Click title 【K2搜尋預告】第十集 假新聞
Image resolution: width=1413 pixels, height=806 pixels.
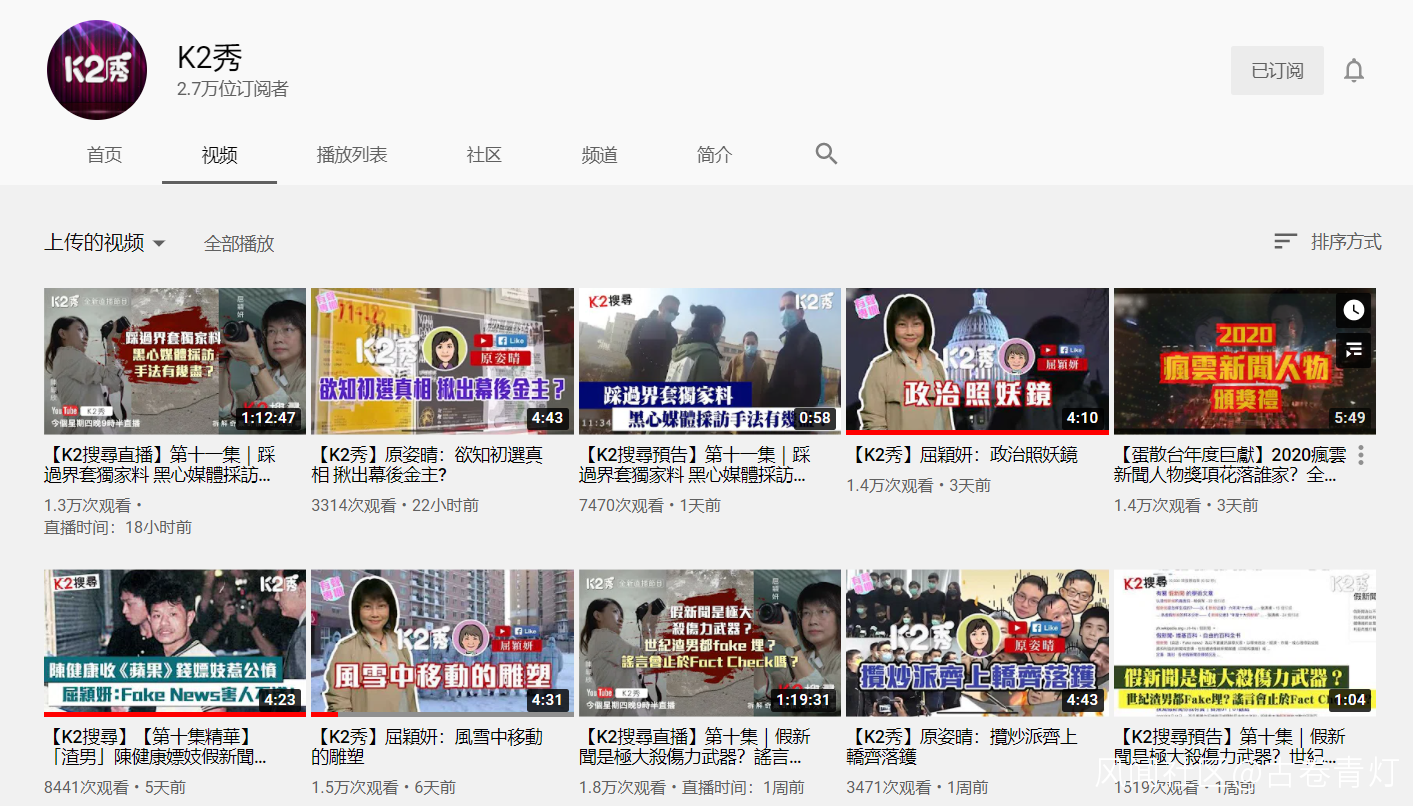[x=1230, y=747]
